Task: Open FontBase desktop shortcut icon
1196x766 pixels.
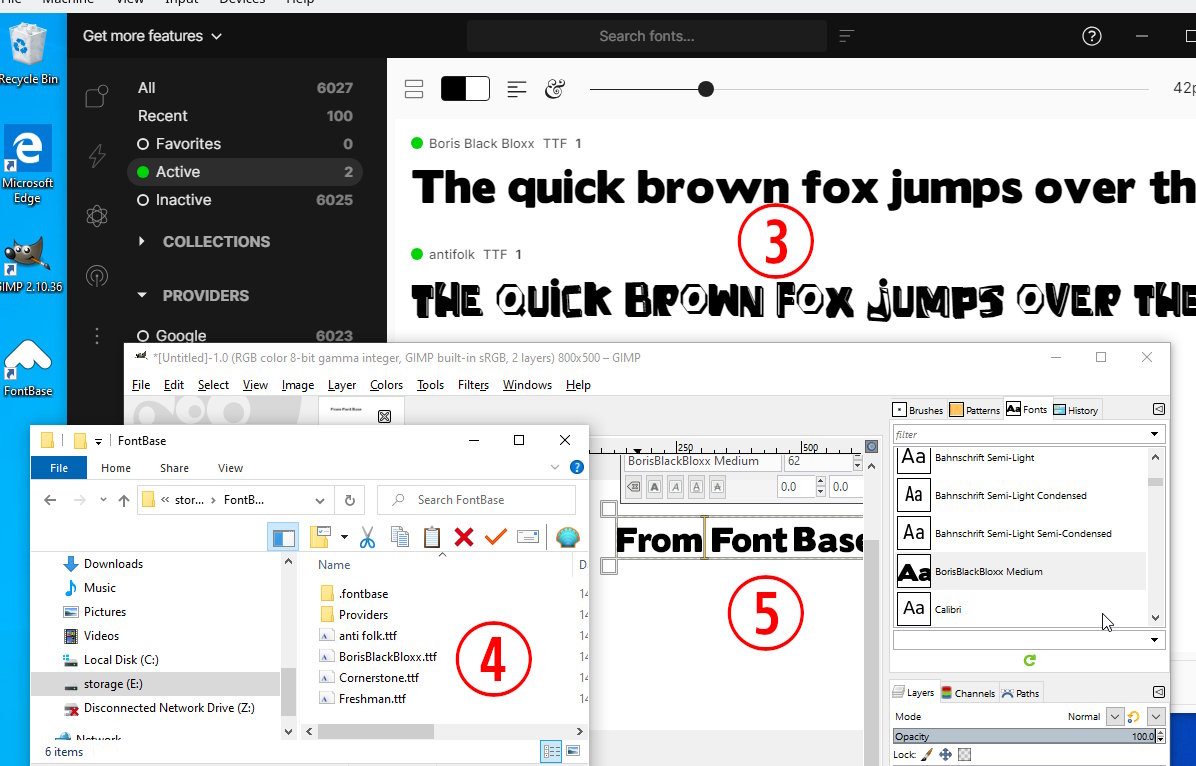Action: [28, 368]
